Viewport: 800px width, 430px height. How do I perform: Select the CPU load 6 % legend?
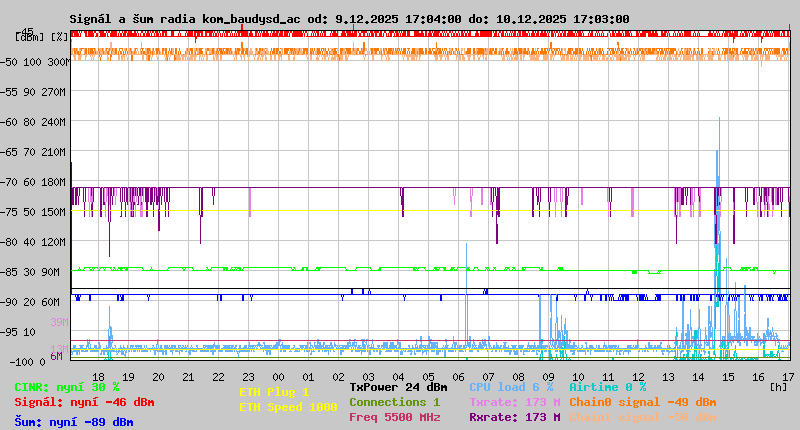point(511,387)
